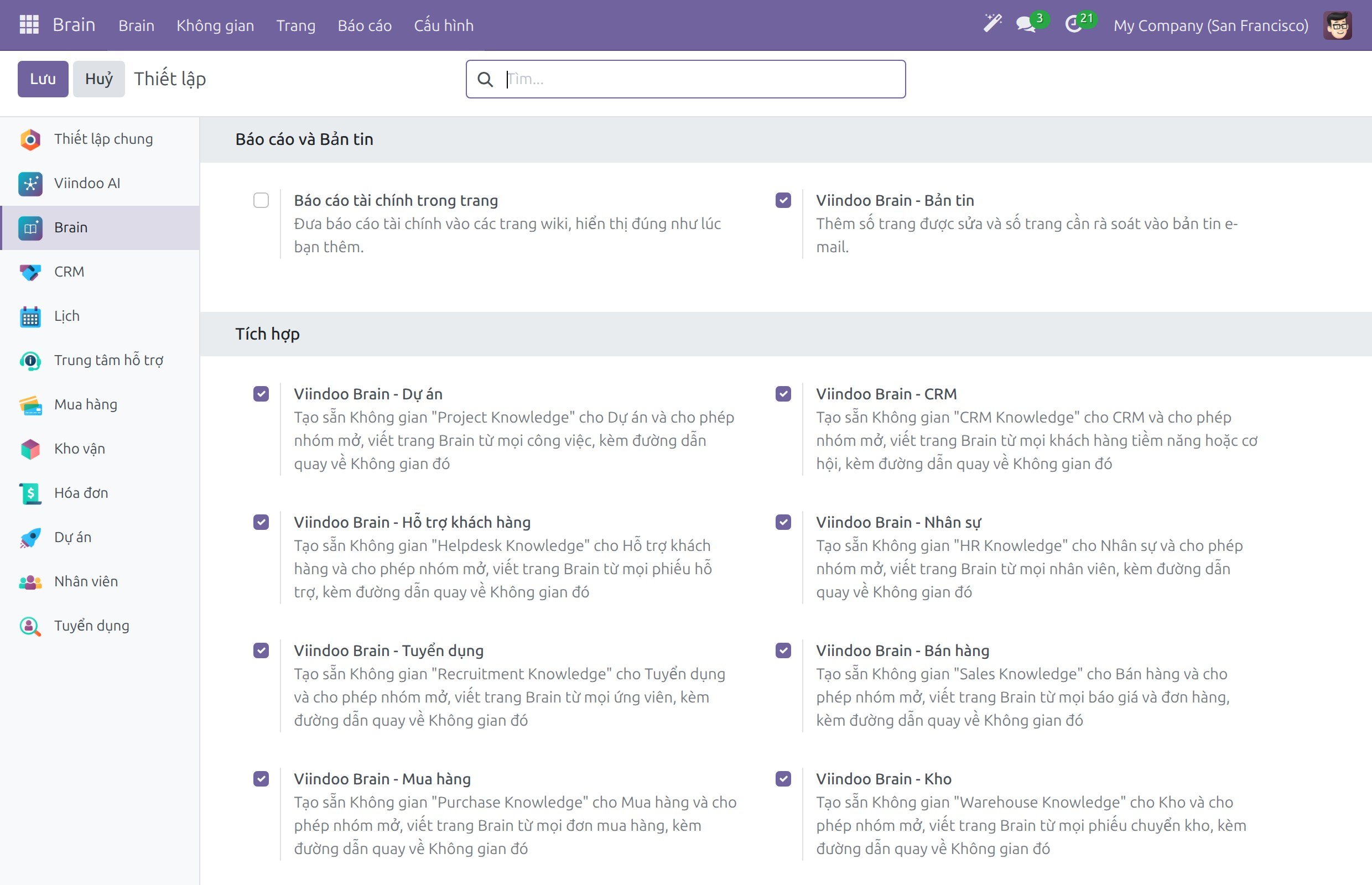Click the Brain app title

[x=74, y=25]
